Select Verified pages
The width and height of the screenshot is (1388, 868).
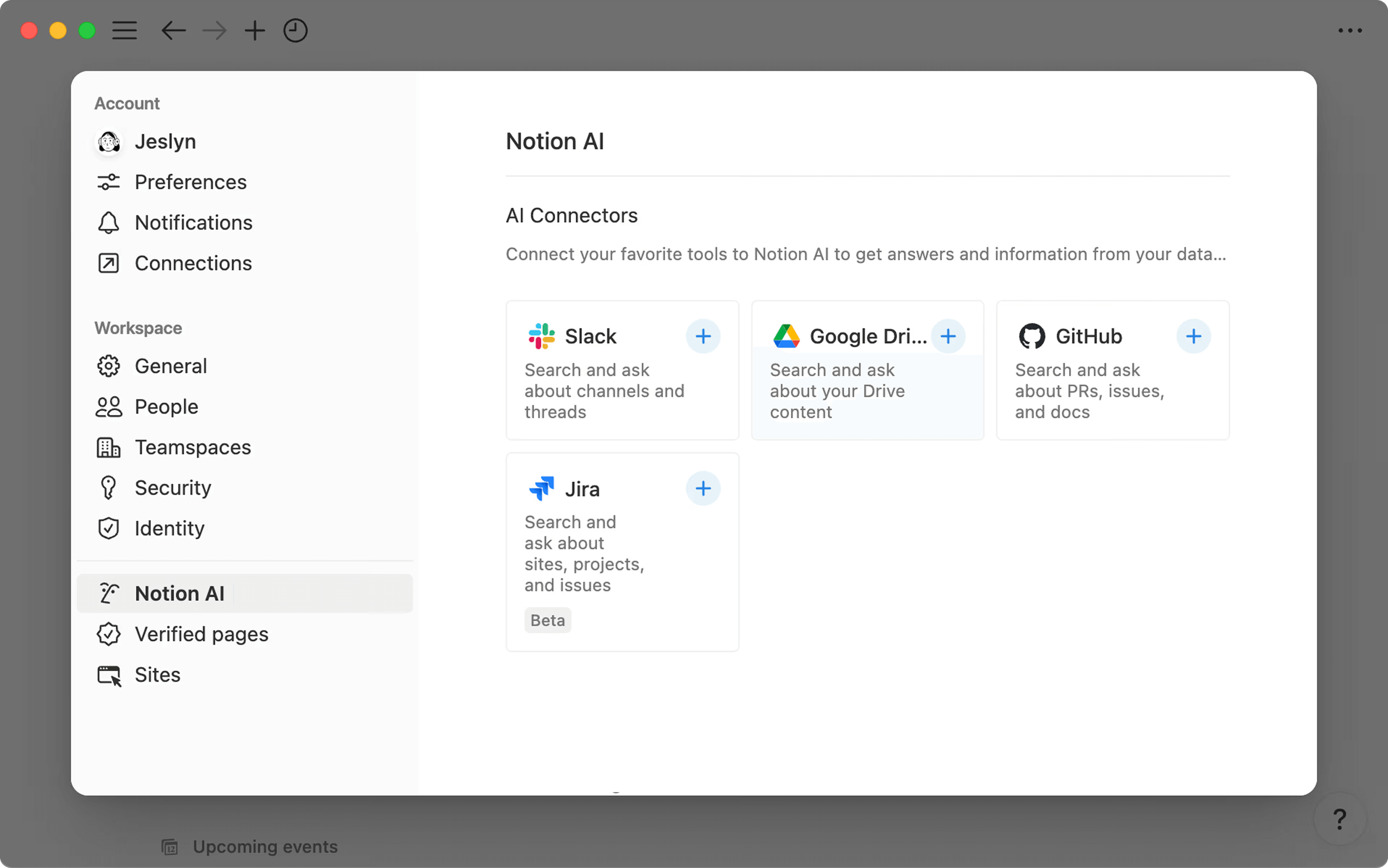[x=201, y=634]
